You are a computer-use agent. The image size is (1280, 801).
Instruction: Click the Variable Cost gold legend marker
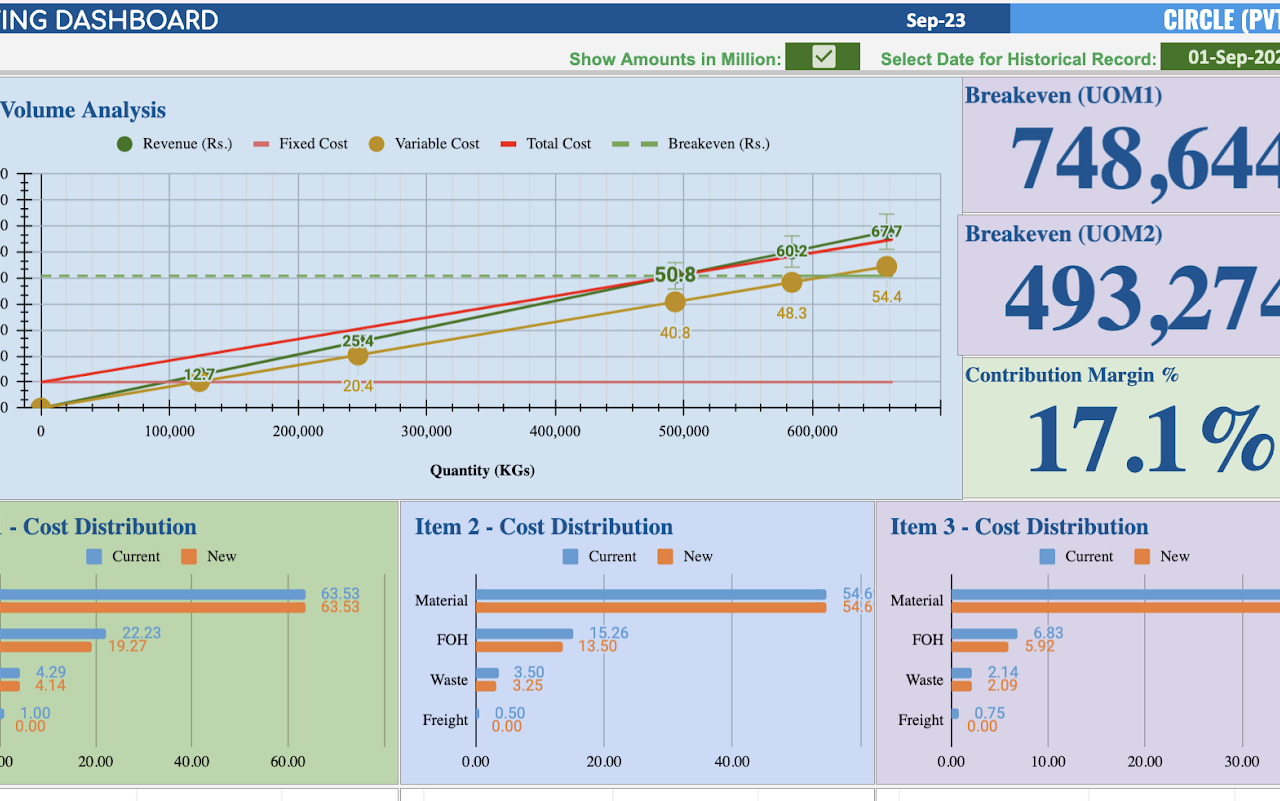[375, 143]
